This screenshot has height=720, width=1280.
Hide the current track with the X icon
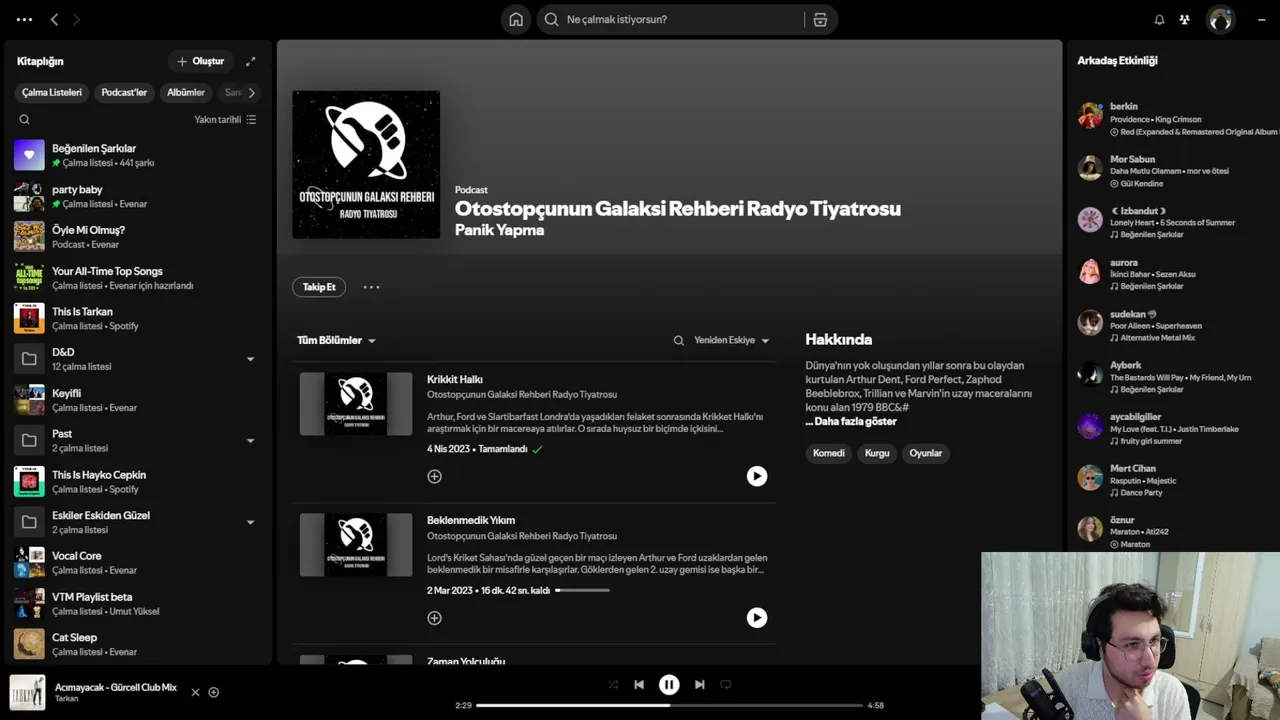click(195, 692)
